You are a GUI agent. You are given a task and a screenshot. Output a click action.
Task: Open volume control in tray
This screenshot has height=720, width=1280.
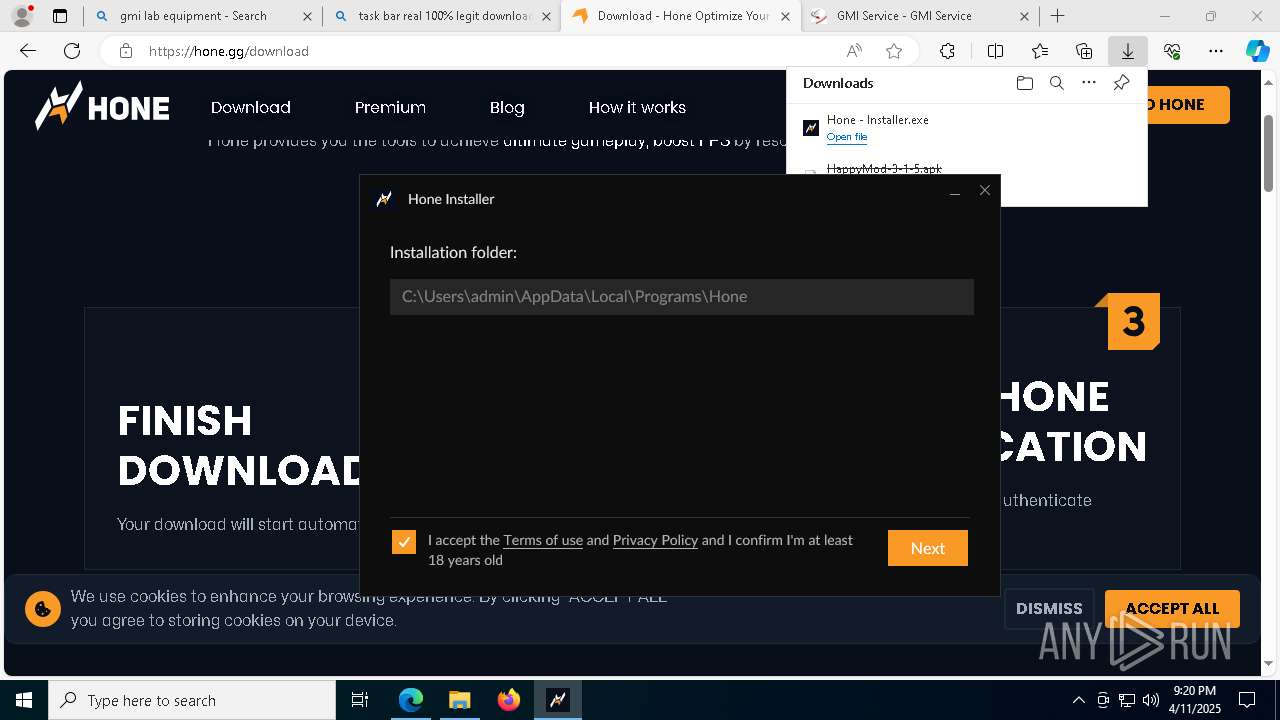point(1151,700)
